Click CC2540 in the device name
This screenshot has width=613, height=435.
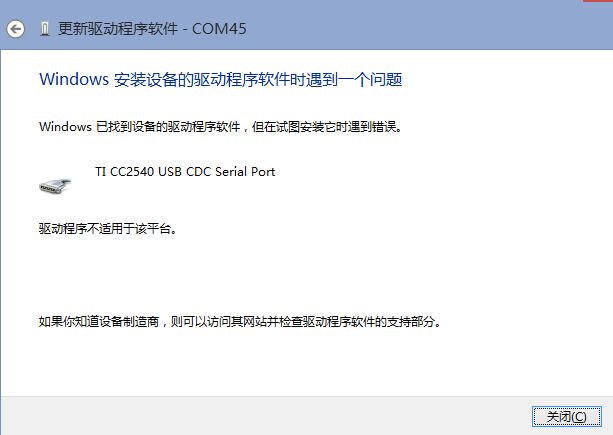(132, 172)
